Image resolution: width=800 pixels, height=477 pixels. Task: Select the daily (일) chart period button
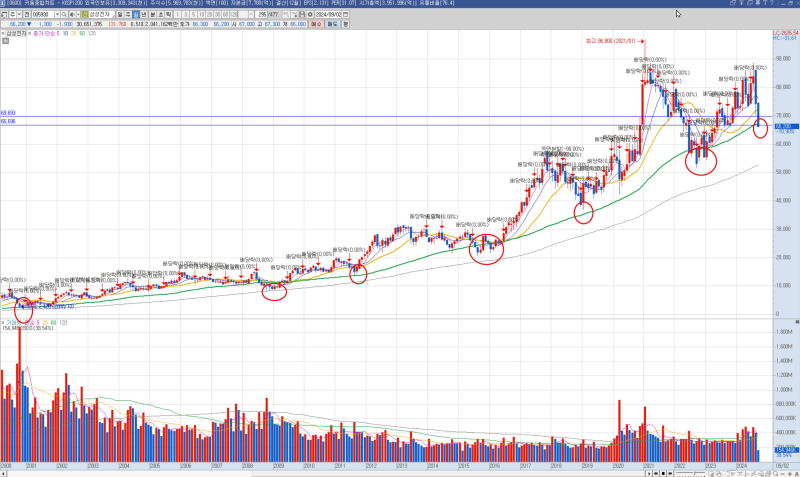[121, 16]
